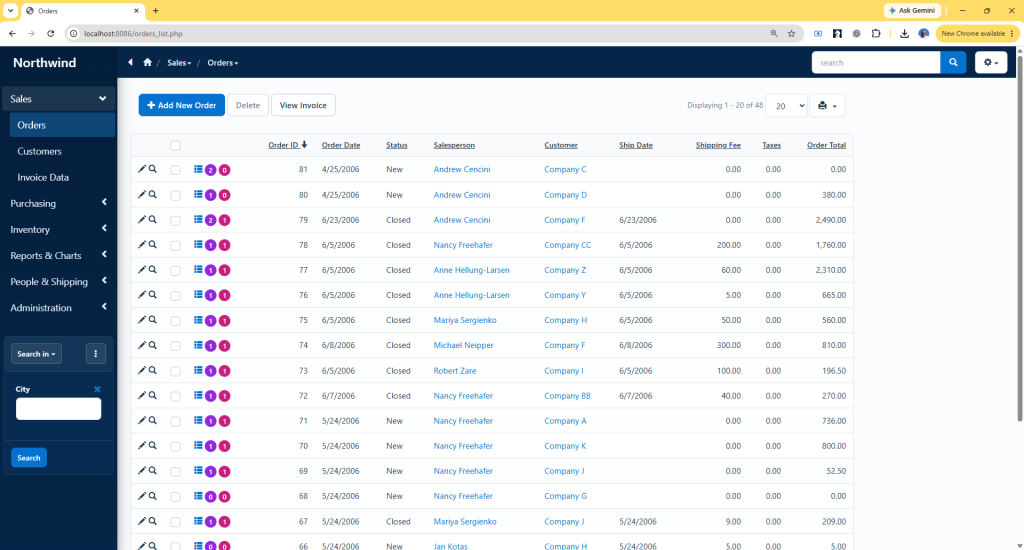This screenshot has height=550, width=1024.
Task: Remove the City filter with the X icon
Action: pyautogui.click(x=97, y=389)
